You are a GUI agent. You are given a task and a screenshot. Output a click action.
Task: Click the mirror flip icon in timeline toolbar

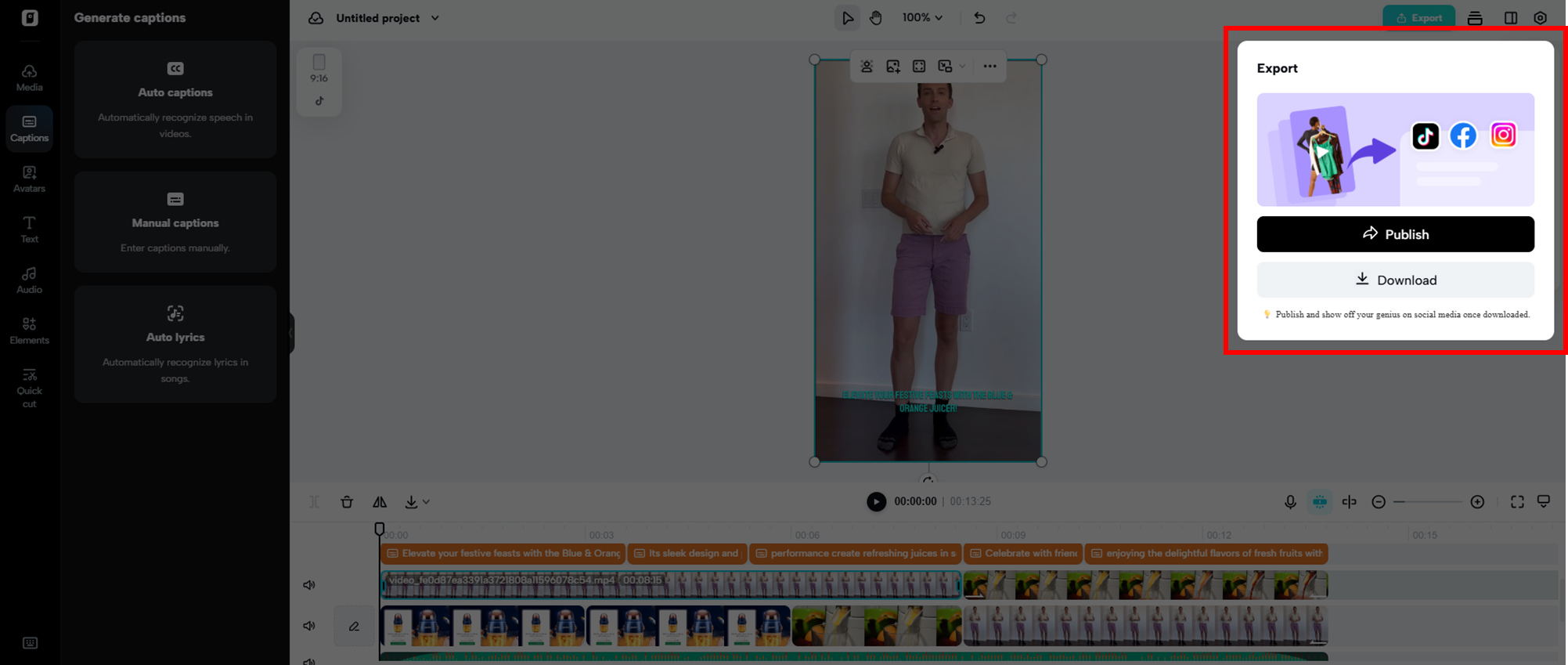coord(380,502)
